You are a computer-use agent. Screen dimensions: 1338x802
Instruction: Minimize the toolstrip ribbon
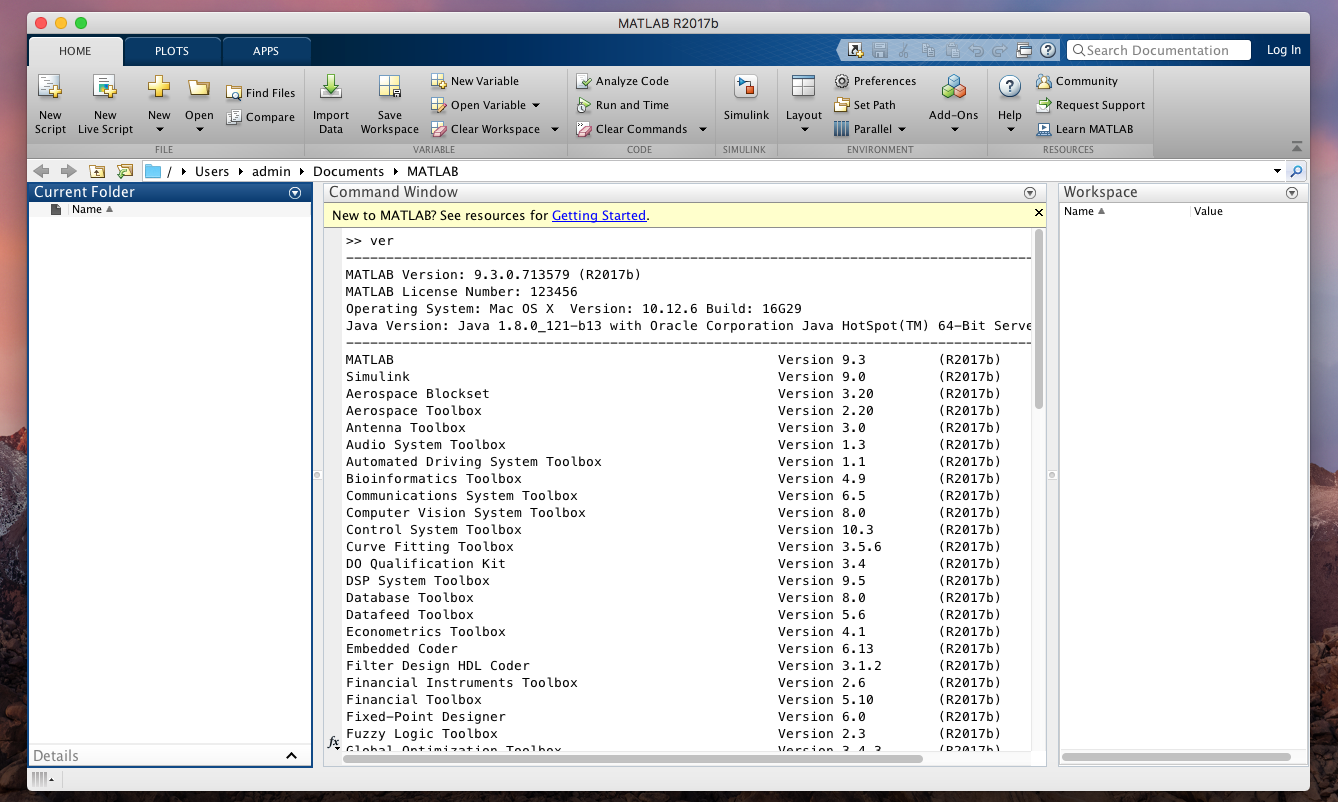pos(1297,146)
